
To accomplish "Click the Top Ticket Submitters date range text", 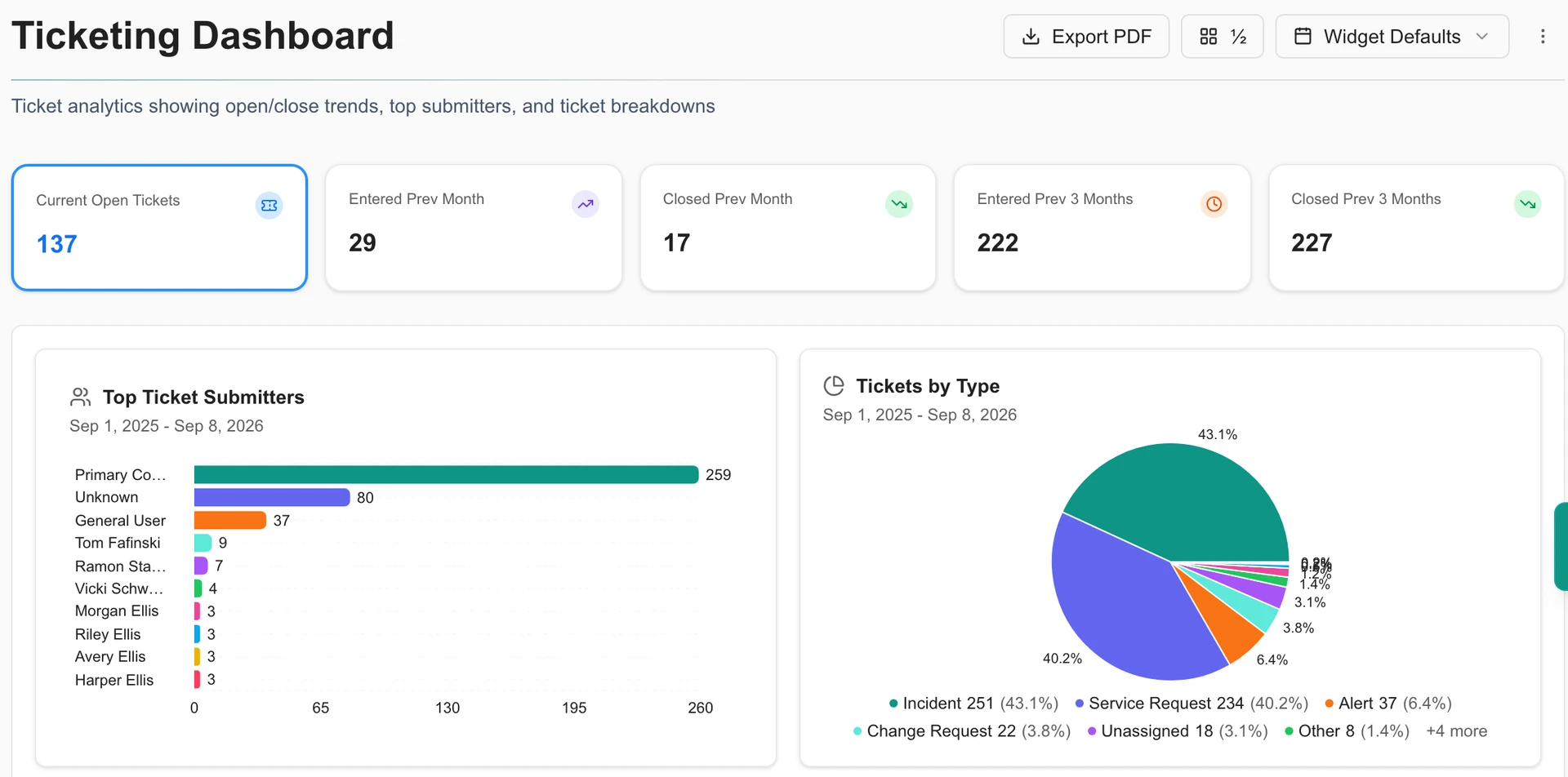I will click(167, 426).
